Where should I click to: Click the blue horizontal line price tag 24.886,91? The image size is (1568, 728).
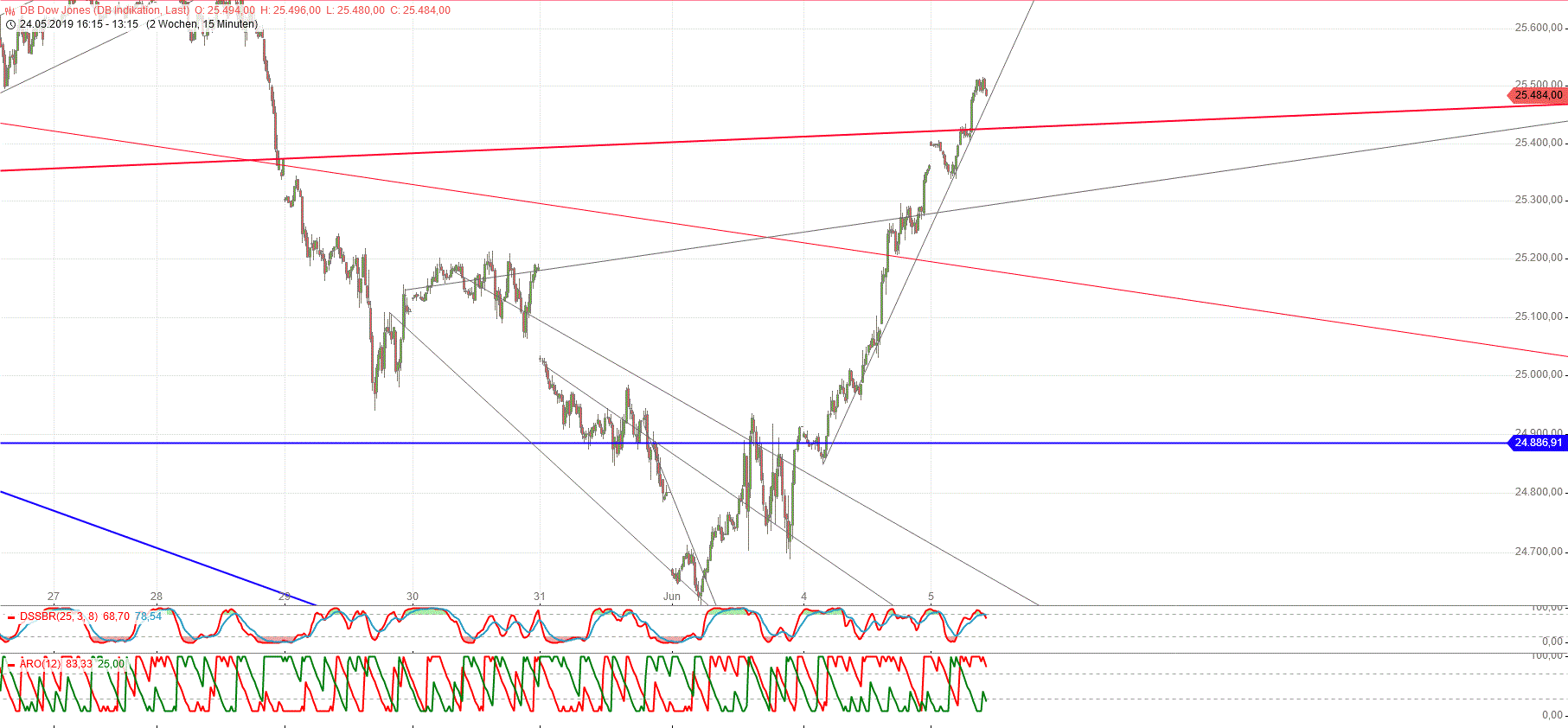(x=1538, y=443)
